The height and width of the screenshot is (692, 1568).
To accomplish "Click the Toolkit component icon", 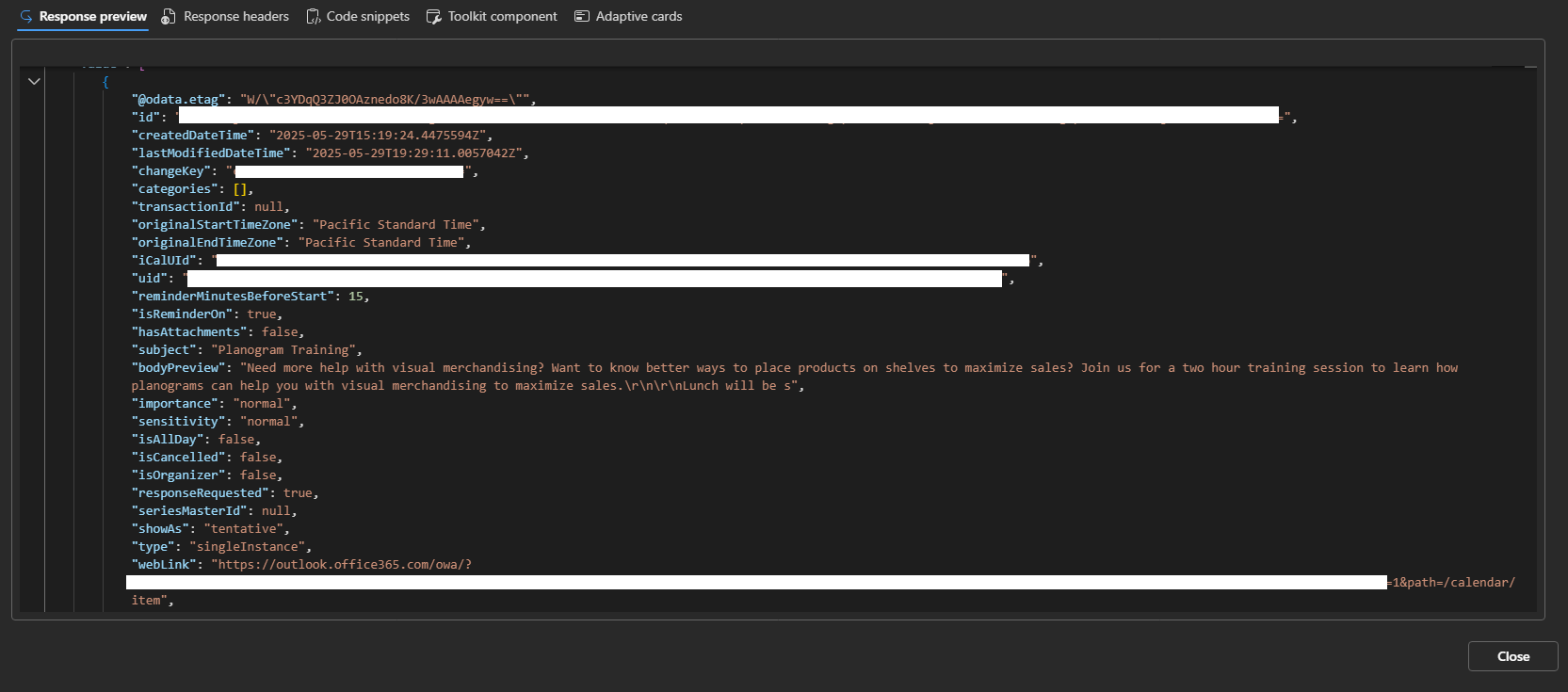I will pyautogui.click(x=434, y=16).
